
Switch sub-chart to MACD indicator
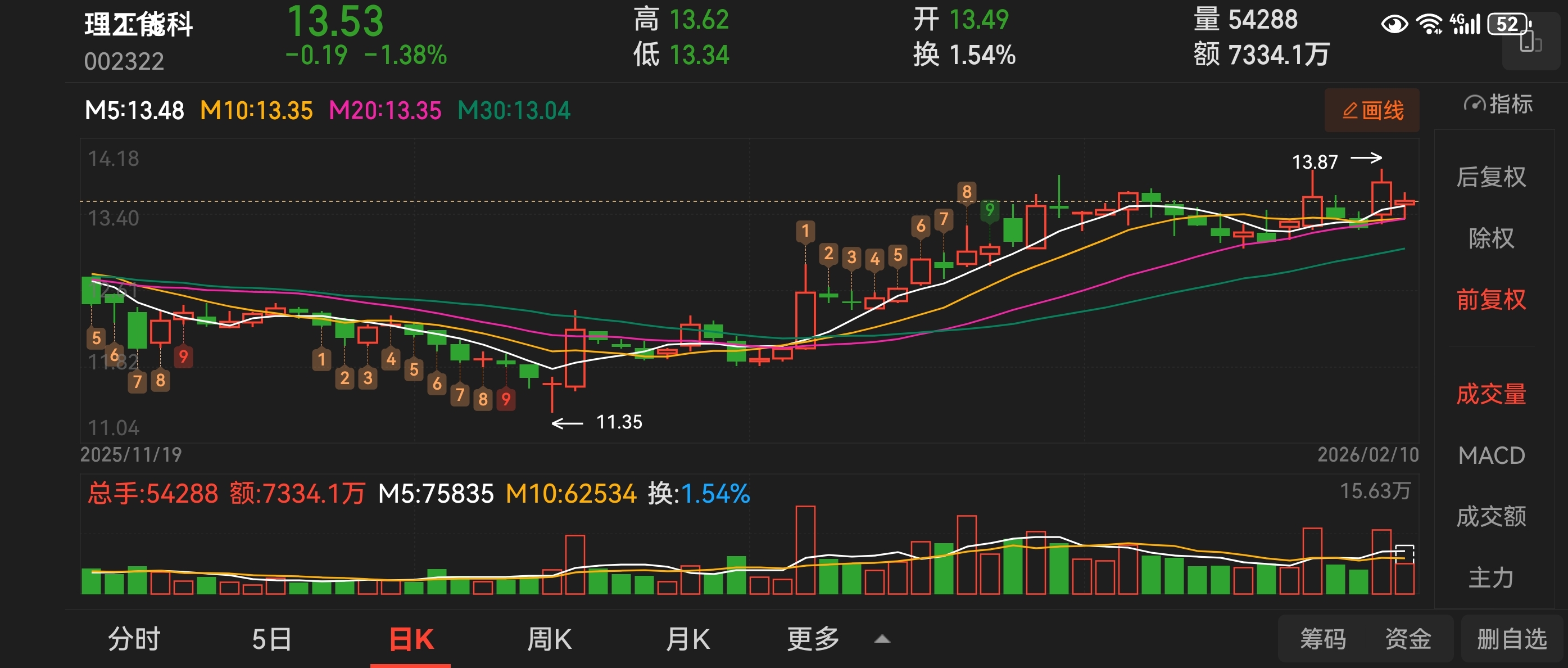(x=1490, y=455)
